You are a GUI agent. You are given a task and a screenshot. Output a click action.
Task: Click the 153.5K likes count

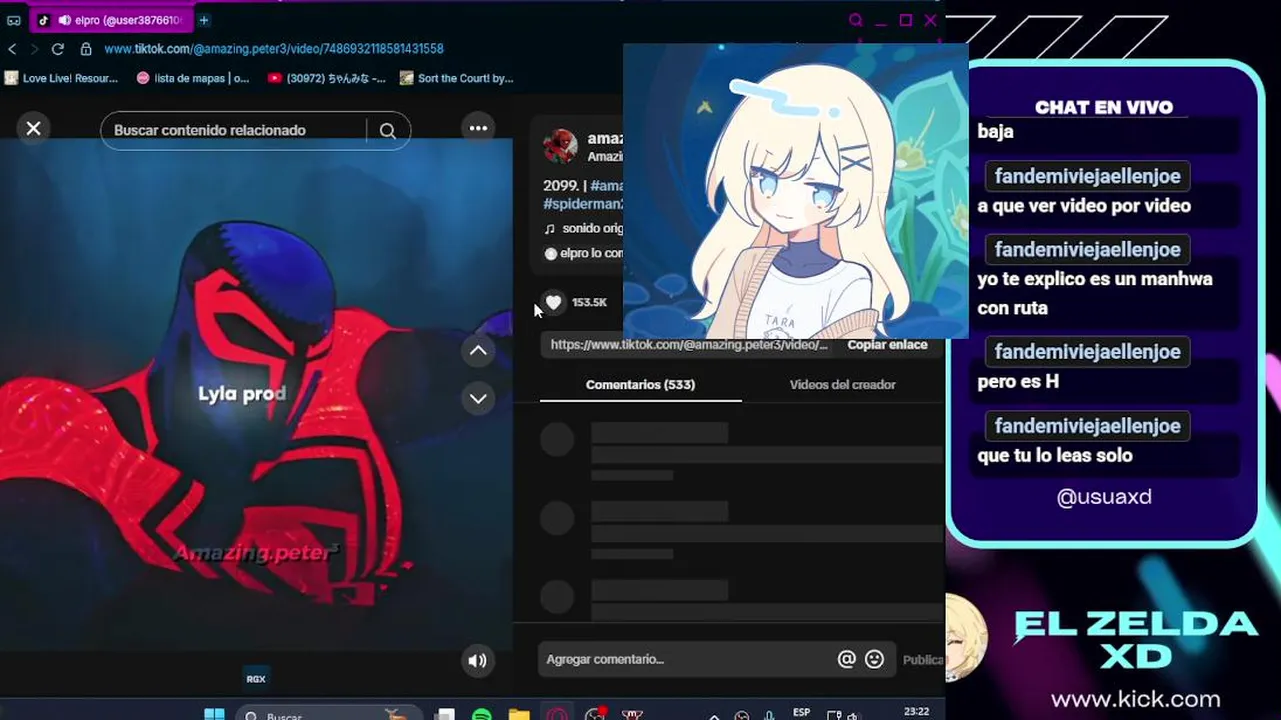[589, 302]
